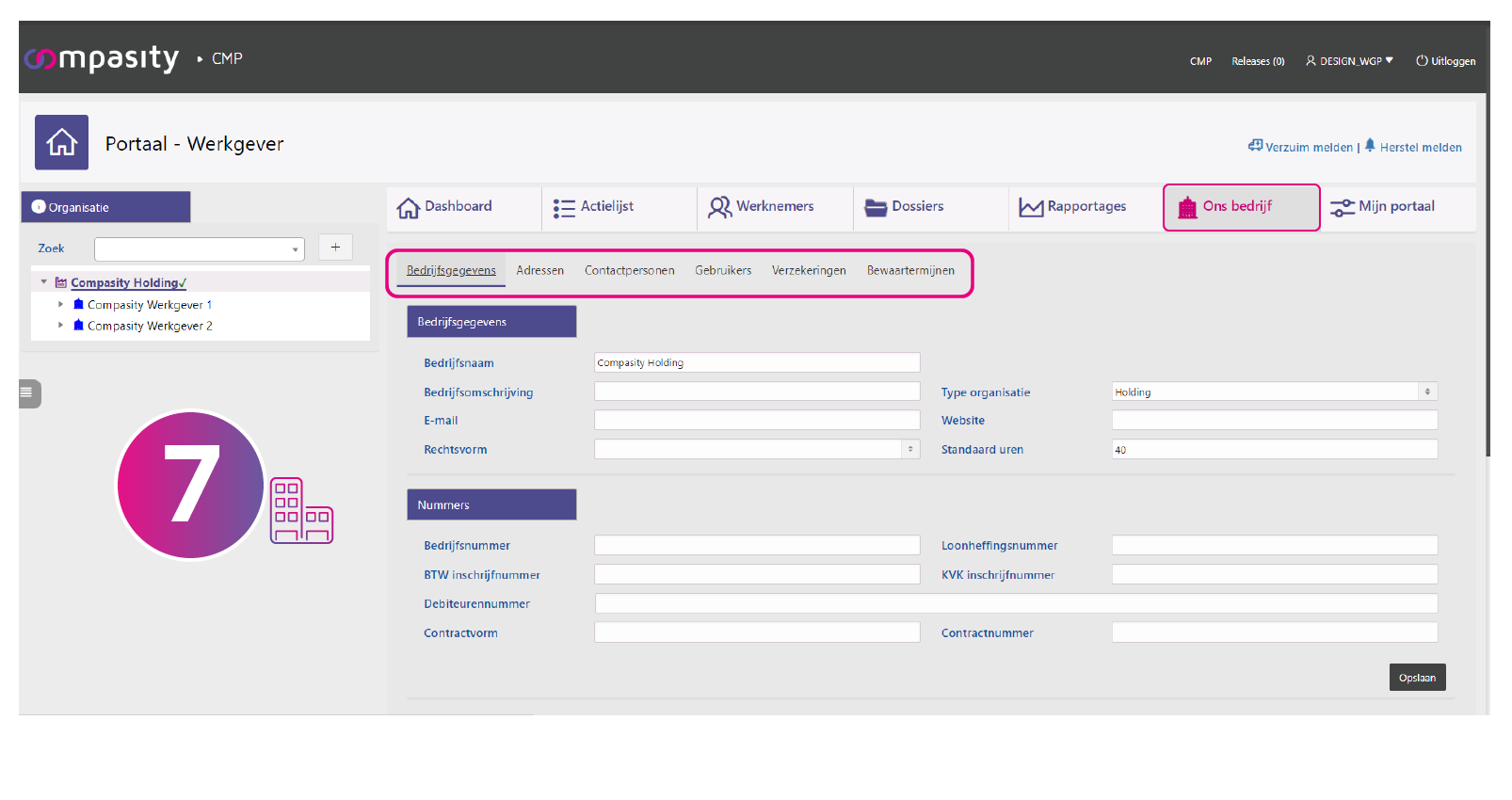
Task: Click the Dossiers folder icon
Action: 876,208
